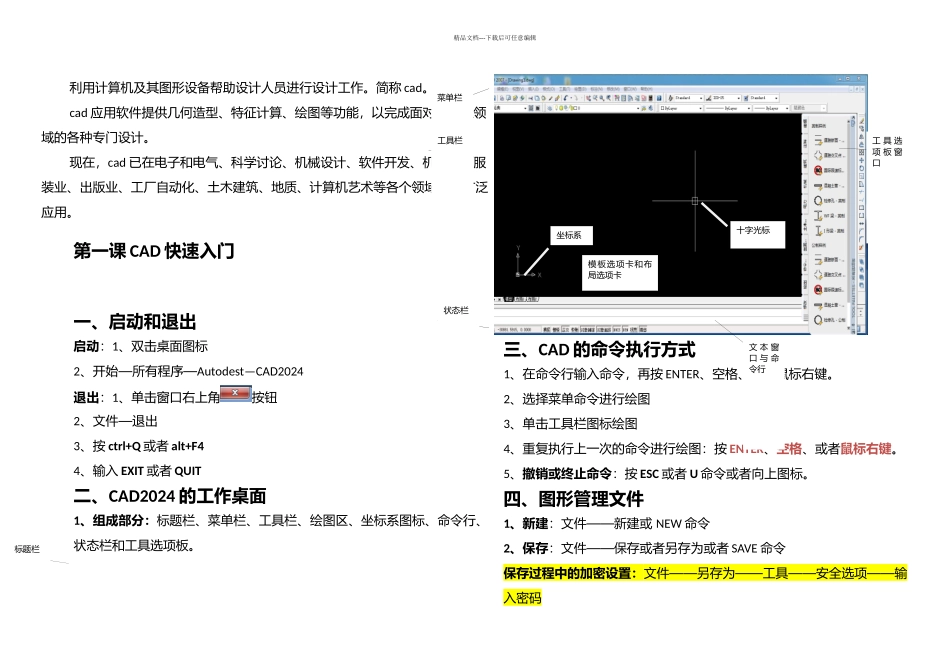The width and height of the screenshot is (950, 672).
Task: Open the 格式 menu in the CAD screenshot
Action: (x=548, y=89)
